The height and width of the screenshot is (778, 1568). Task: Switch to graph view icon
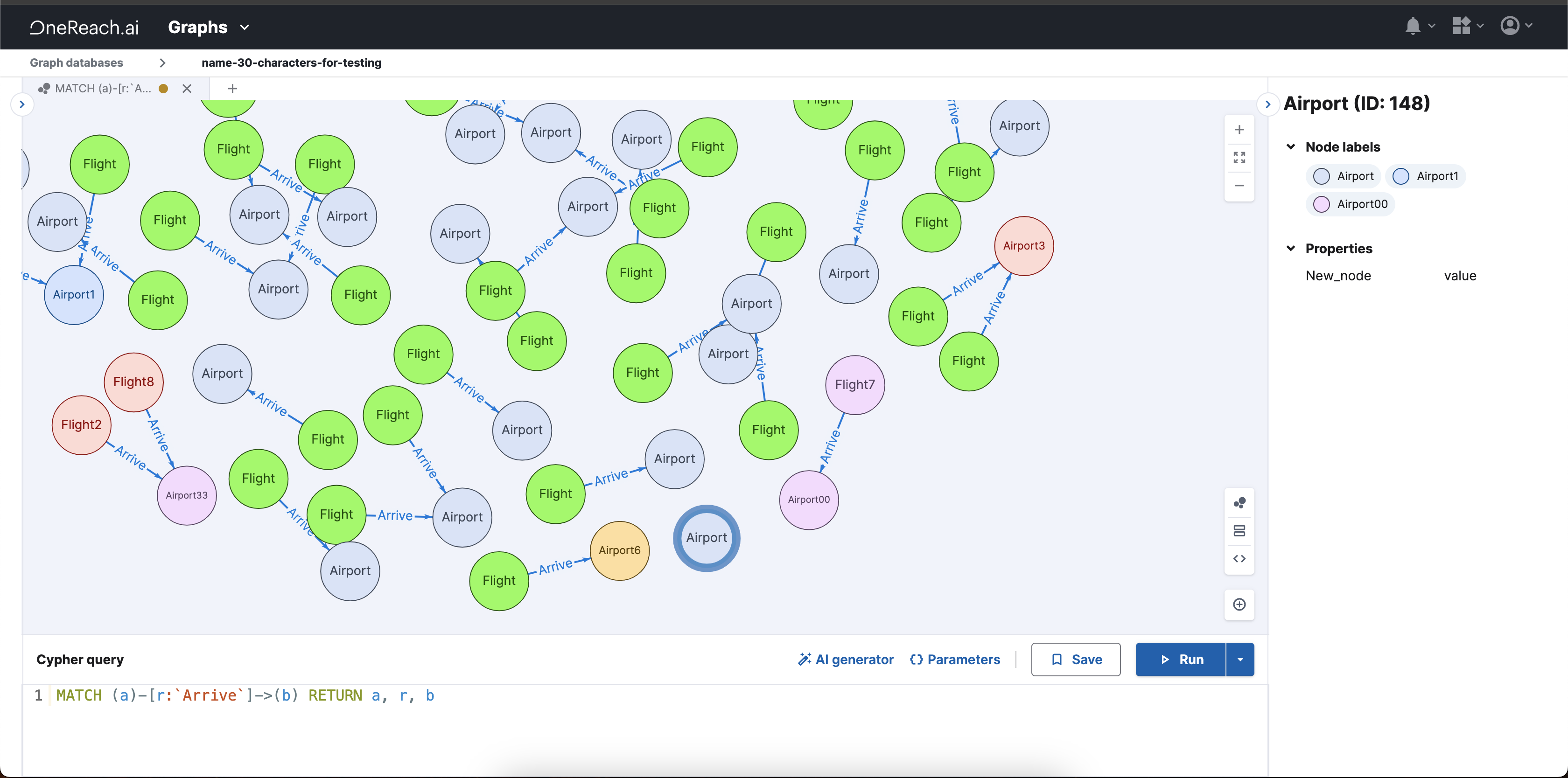tap(1239, 503)
